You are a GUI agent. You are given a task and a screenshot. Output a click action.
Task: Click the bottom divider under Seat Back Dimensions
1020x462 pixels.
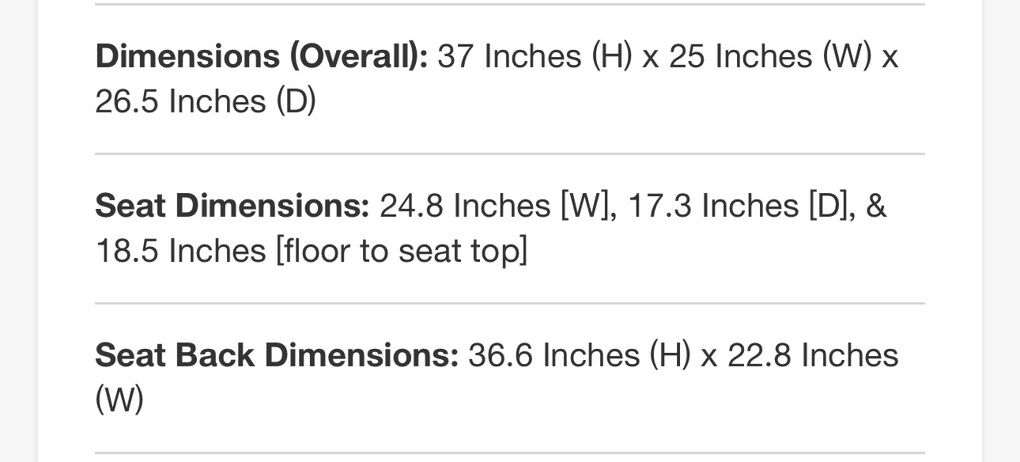(x=510, y=452)
